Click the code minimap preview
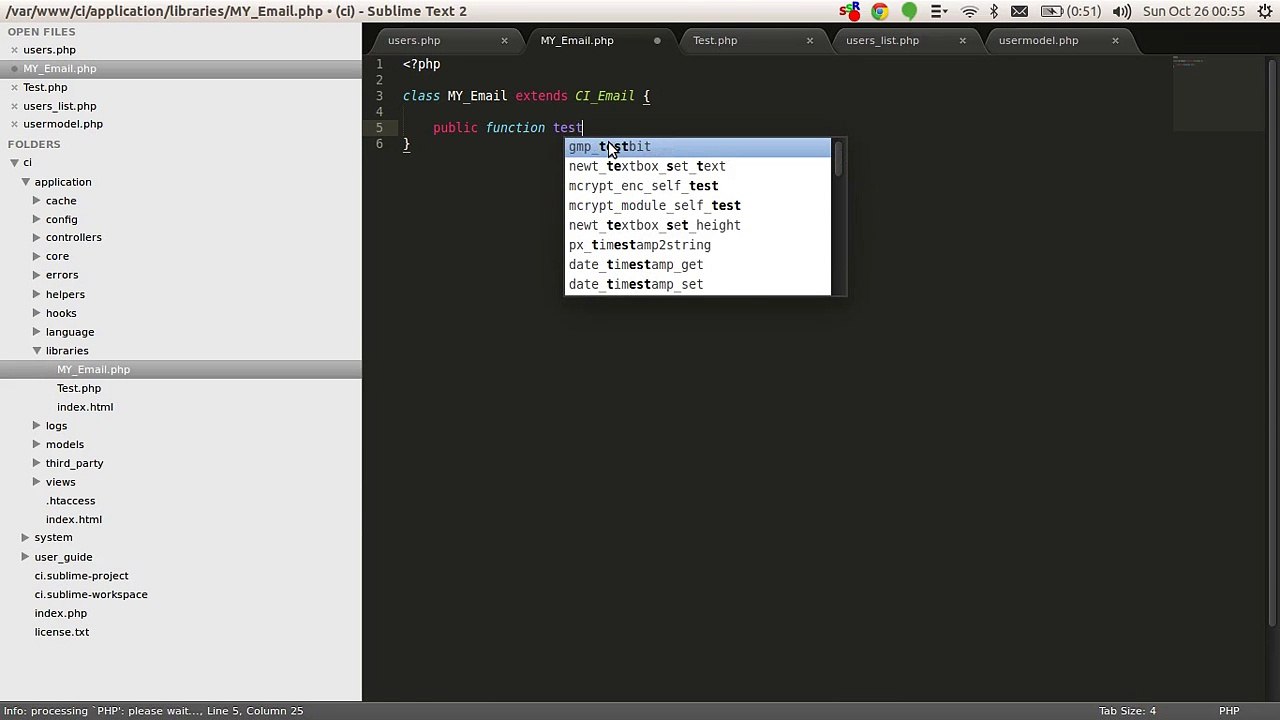The height and width of the screenshot is (720, 1280). (x=1219, y=93)
